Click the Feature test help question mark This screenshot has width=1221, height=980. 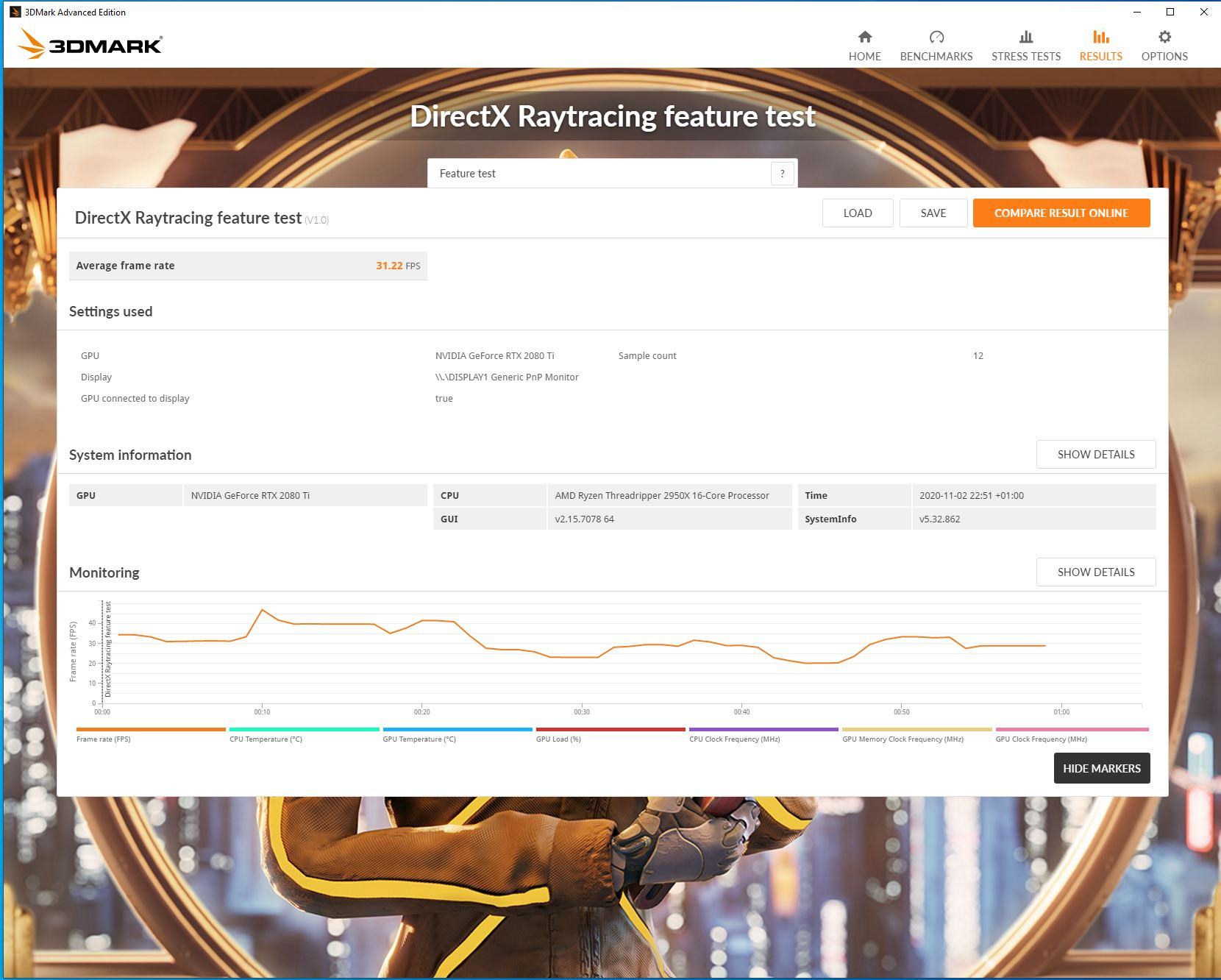pyautogui.click(x=783, y=174)
